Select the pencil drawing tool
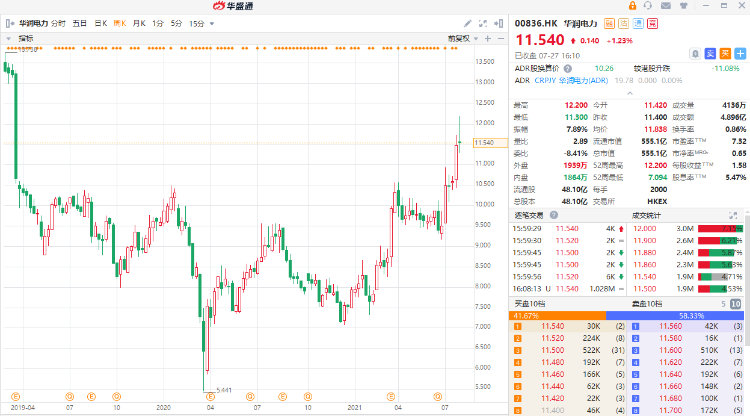The height and width of the screenshot is (416, 750). coord(467,23)
